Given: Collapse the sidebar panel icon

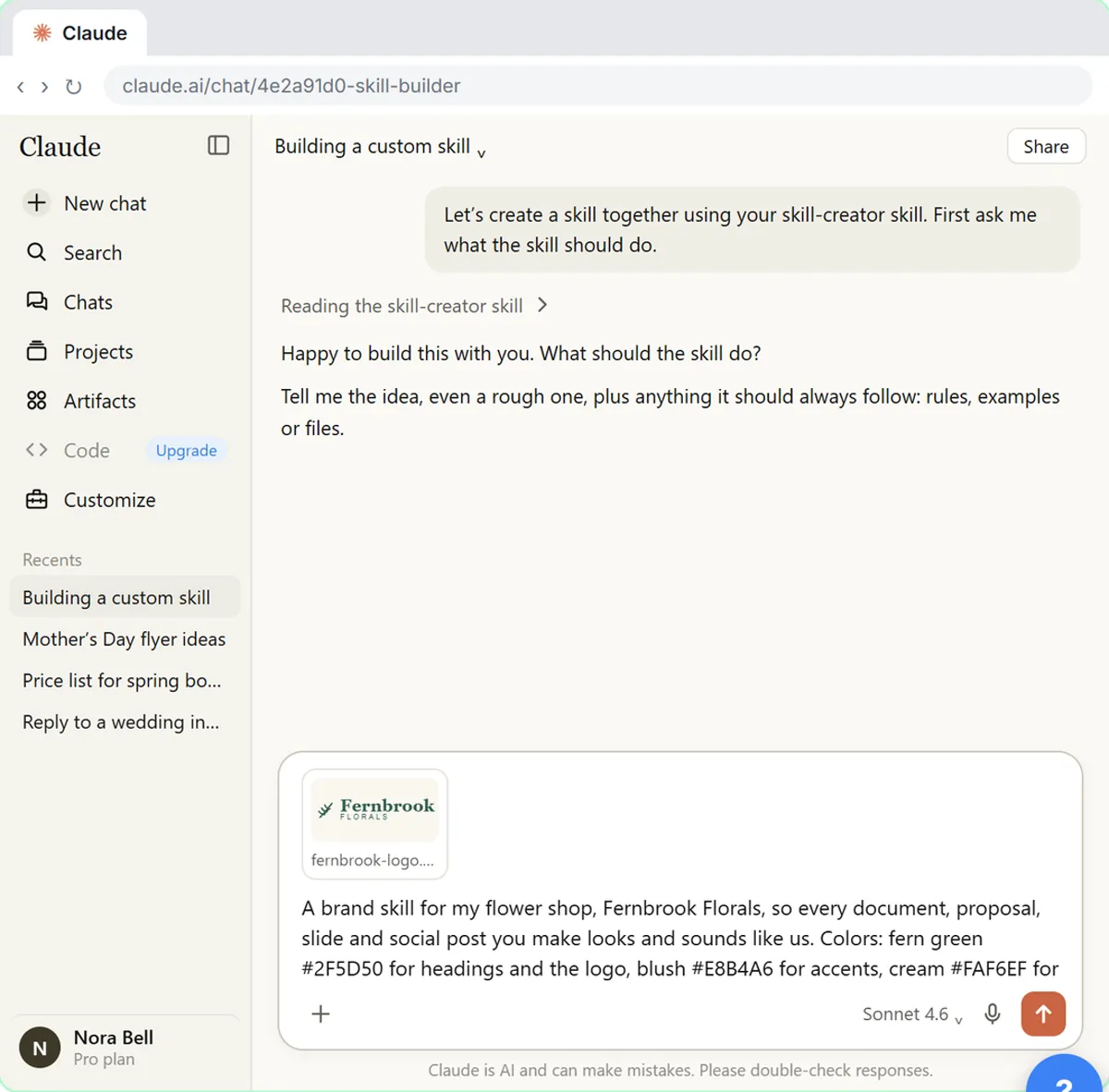Looking at the screenshot, I should (x=218, y=145).
